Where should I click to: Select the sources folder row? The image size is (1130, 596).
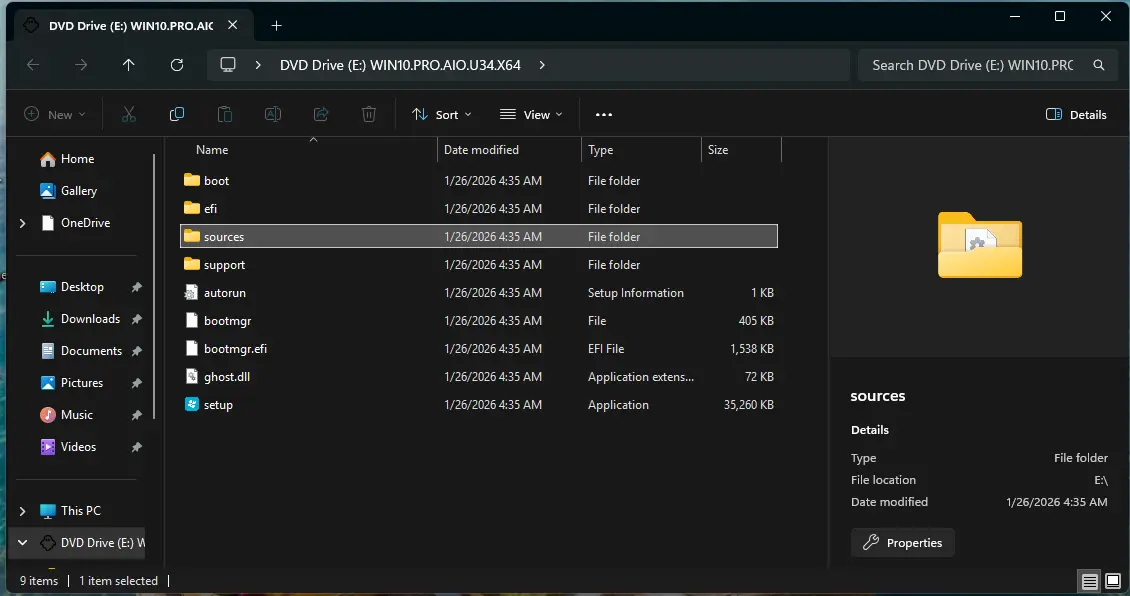[x=479, y=236]
